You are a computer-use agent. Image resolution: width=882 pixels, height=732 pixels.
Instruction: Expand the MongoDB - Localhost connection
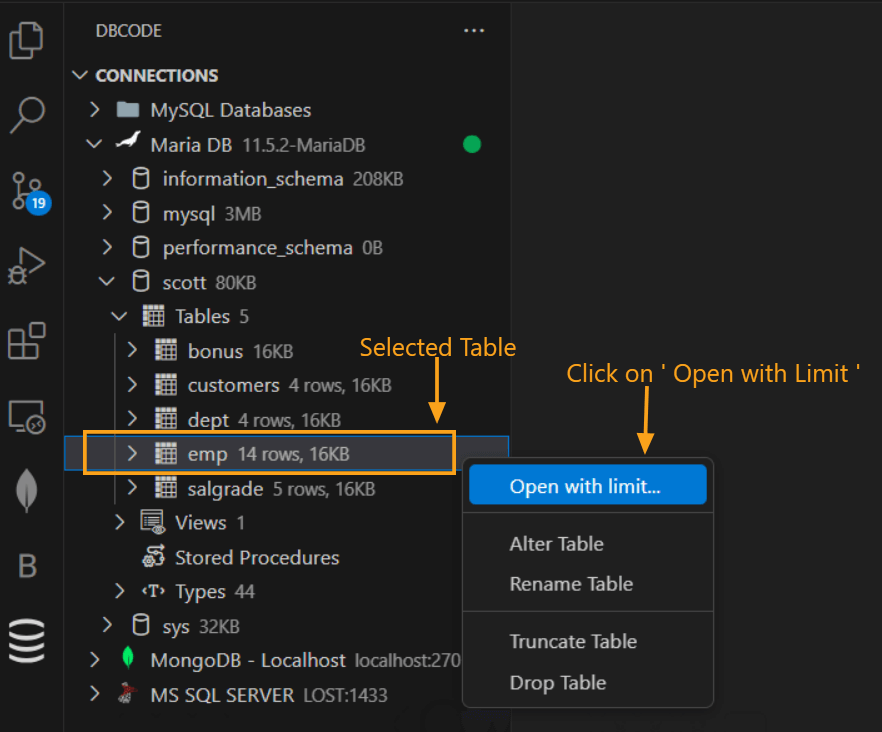point(95,659)
